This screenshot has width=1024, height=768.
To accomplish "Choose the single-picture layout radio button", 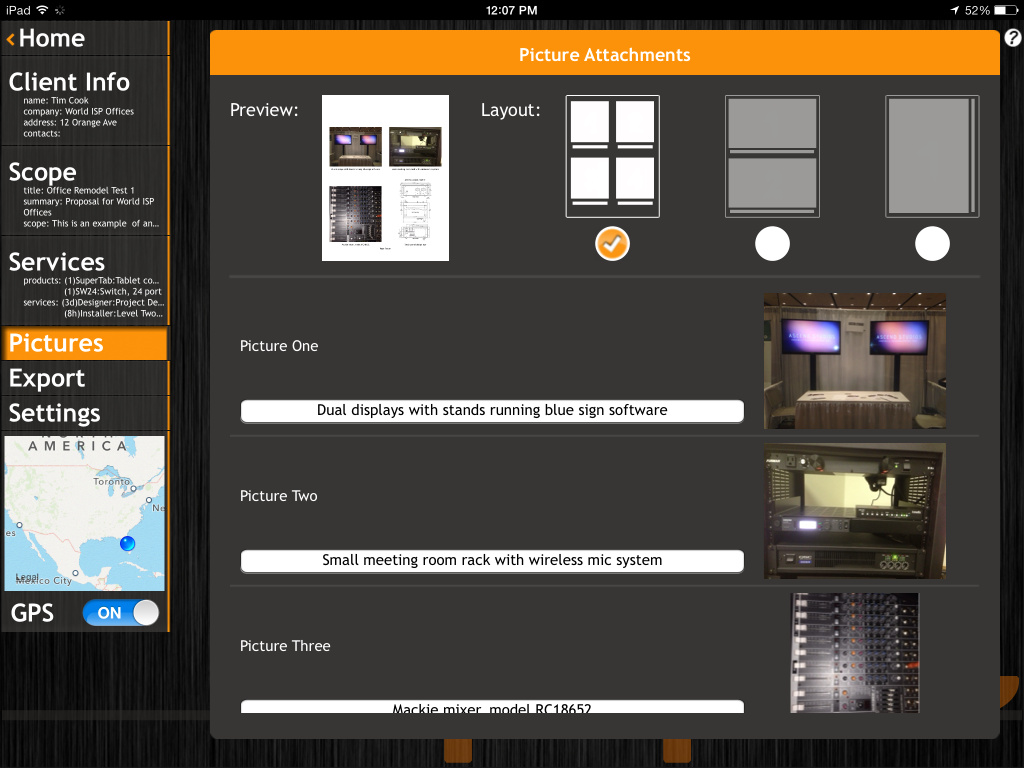I will (x=932, y=244).
